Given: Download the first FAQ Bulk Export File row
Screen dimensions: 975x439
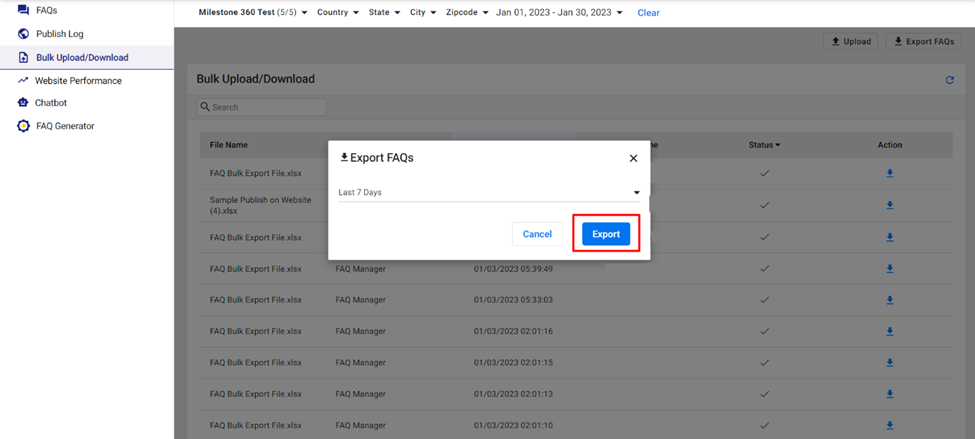Looking at the screenshot, I should coord(890,173).
